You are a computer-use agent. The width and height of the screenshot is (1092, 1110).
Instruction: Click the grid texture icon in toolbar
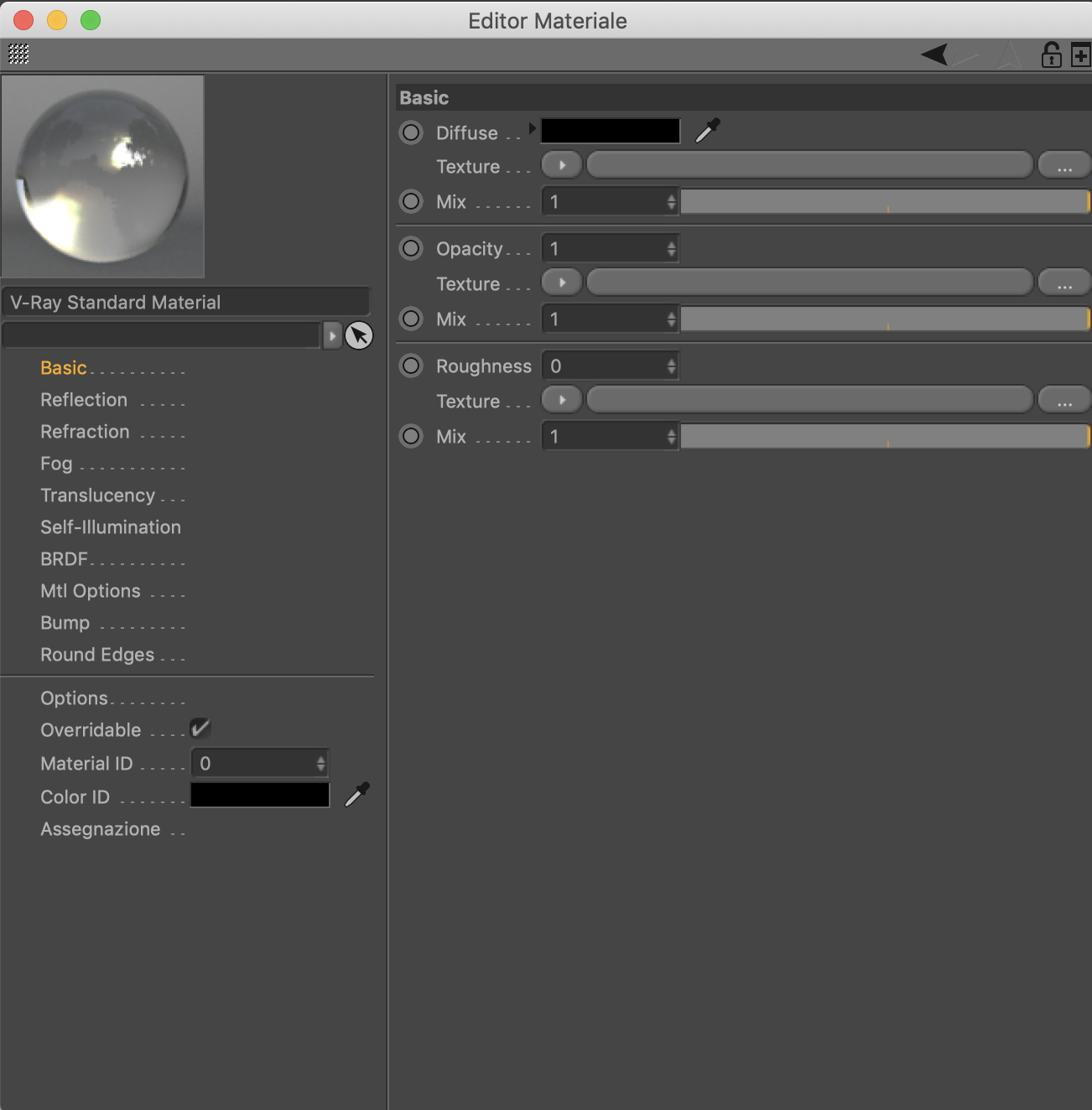(x=18, y=54)
